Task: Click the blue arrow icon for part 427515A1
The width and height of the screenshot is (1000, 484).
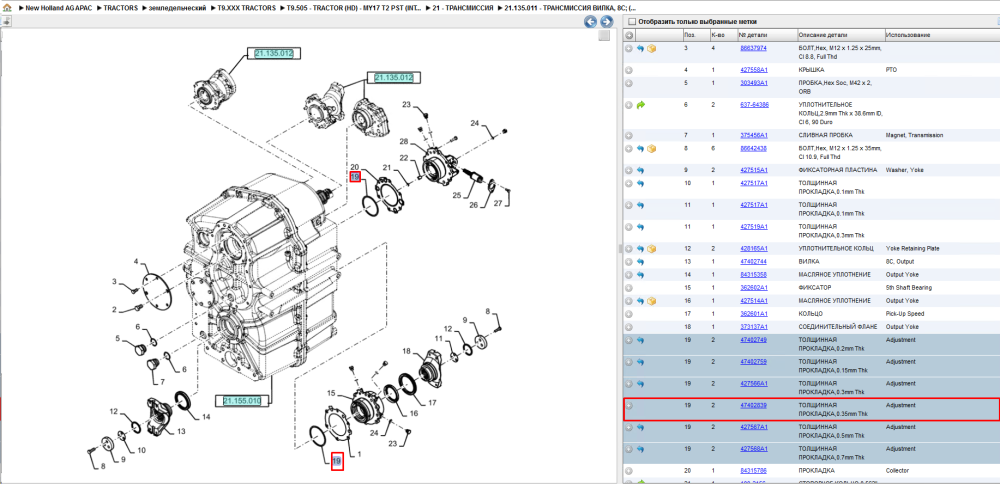Action: [x=640, y=170]
